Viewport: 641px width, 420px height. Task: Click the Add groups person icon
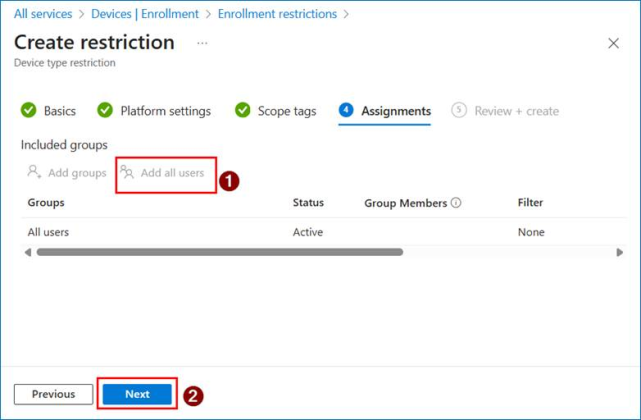coord(34,171)
